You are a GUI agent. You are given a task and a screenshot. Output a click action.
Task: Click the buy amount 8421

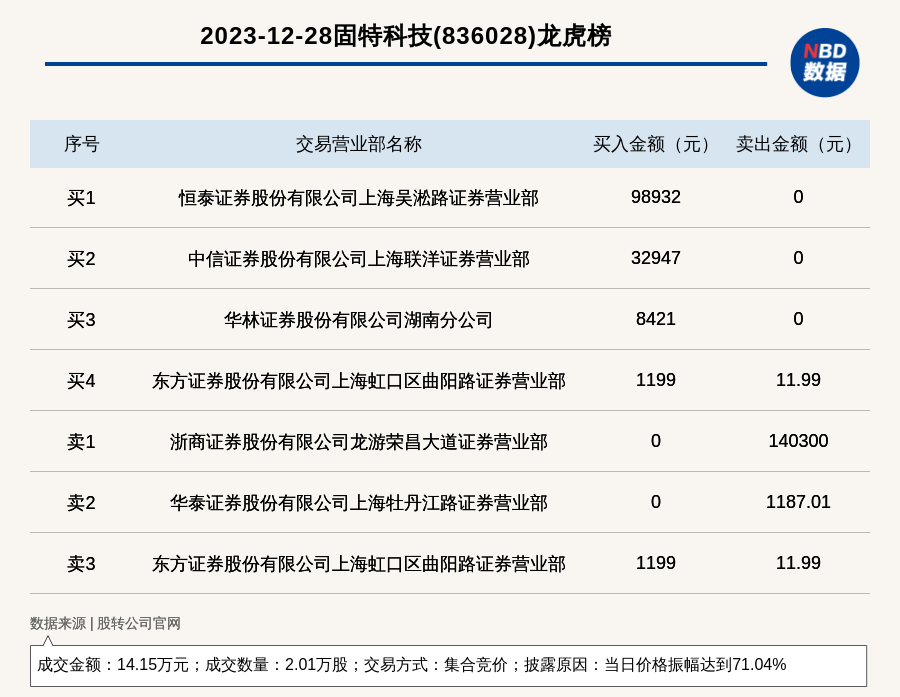pyautogui.click(x=655, y=319)
